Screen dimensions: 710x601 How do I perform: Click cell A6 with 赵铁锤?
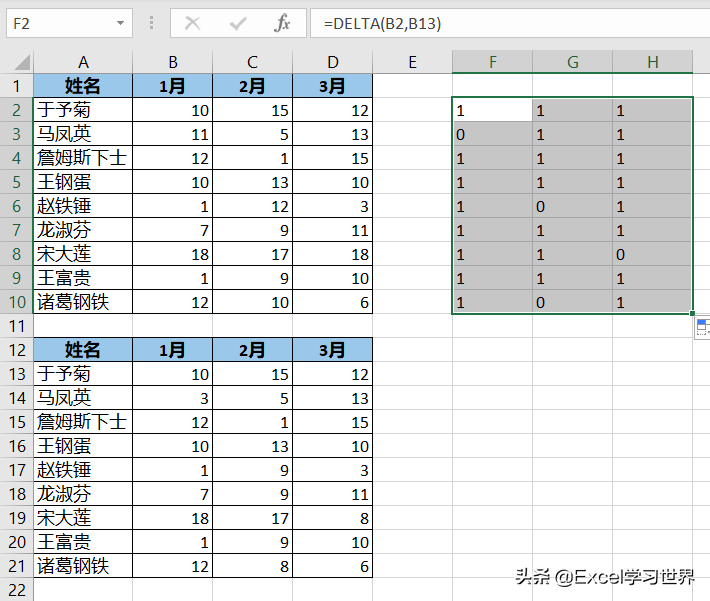click(83, 206)
